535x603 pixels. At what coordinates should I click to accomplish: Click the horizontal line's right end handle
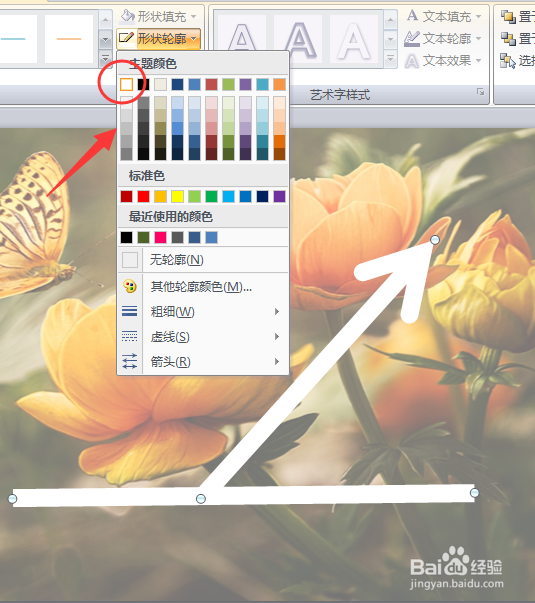(x=475, y=493)
